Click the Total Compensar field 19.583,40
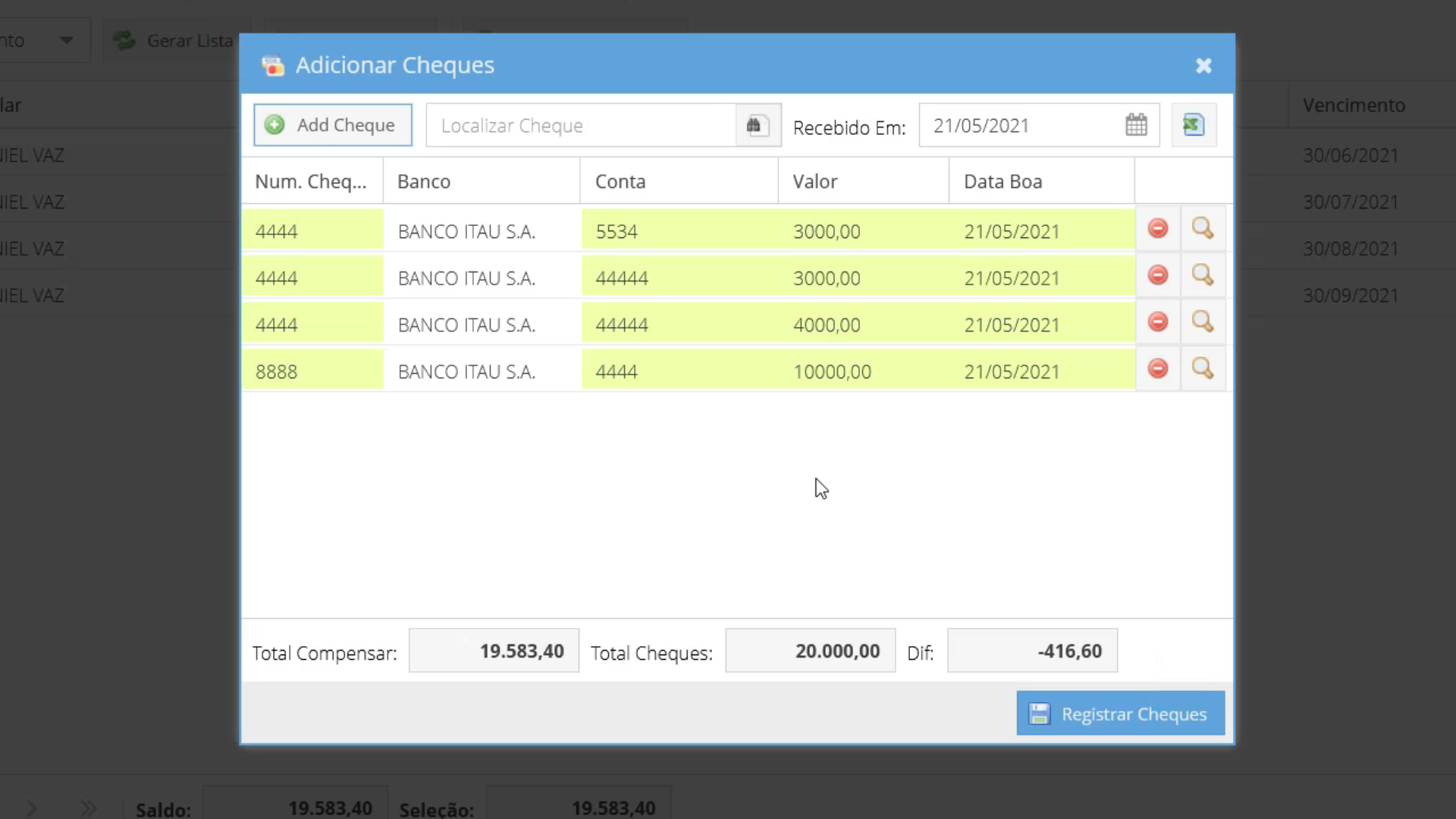1456x819 pixels. [494, 651]
